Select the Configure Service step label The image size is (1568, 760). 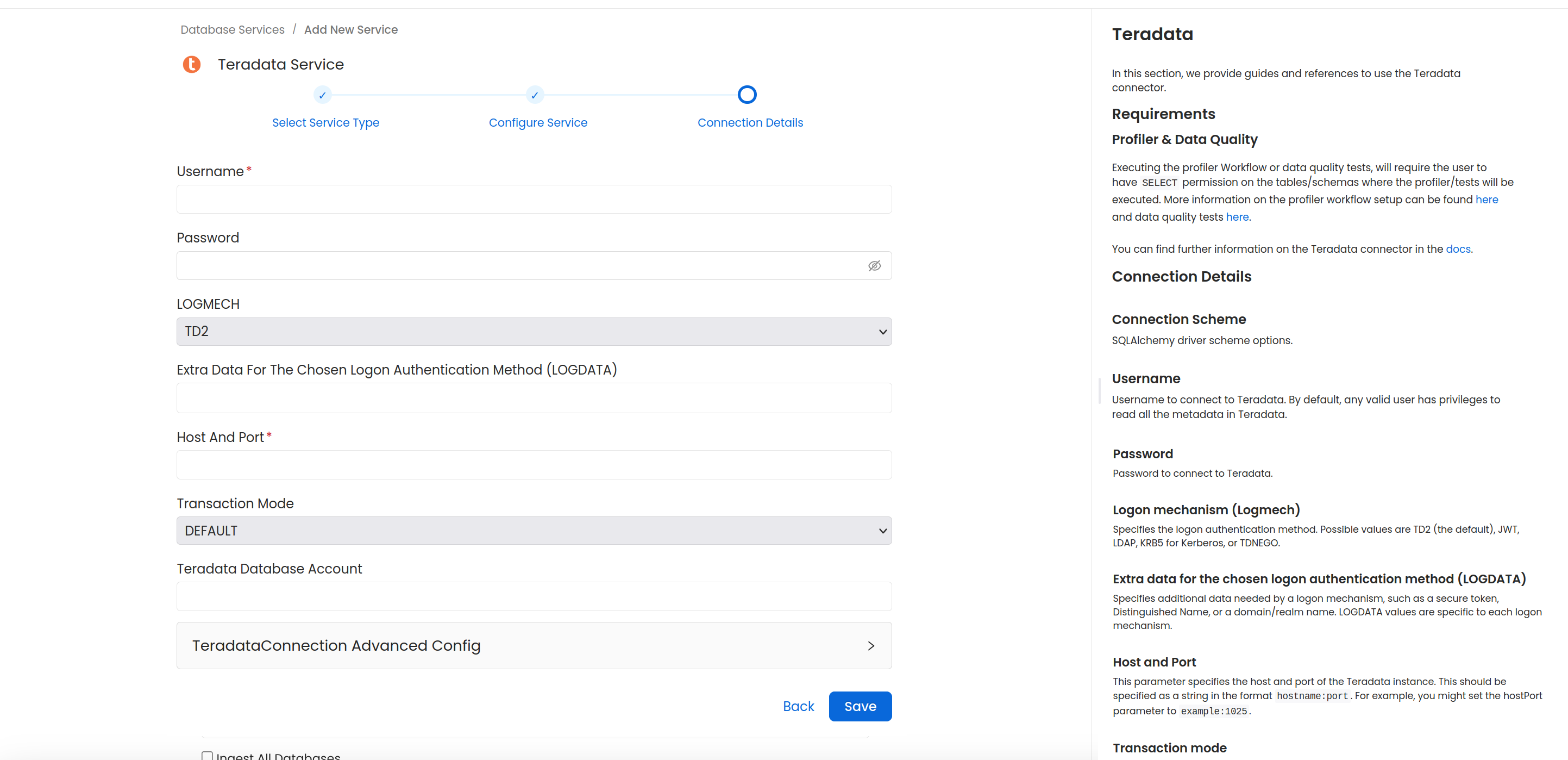(537, 122)
